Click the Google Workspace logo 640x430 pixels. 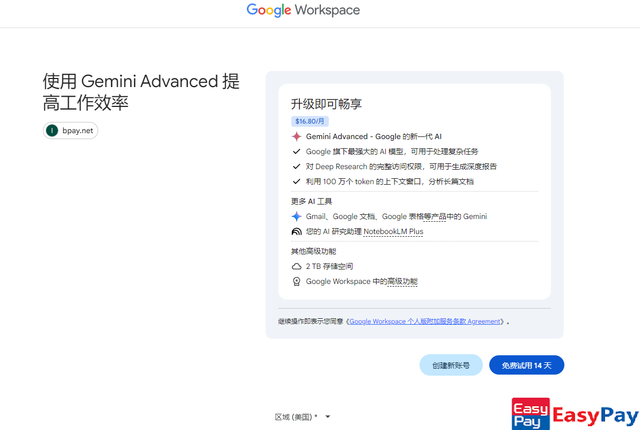click(303, 10)
